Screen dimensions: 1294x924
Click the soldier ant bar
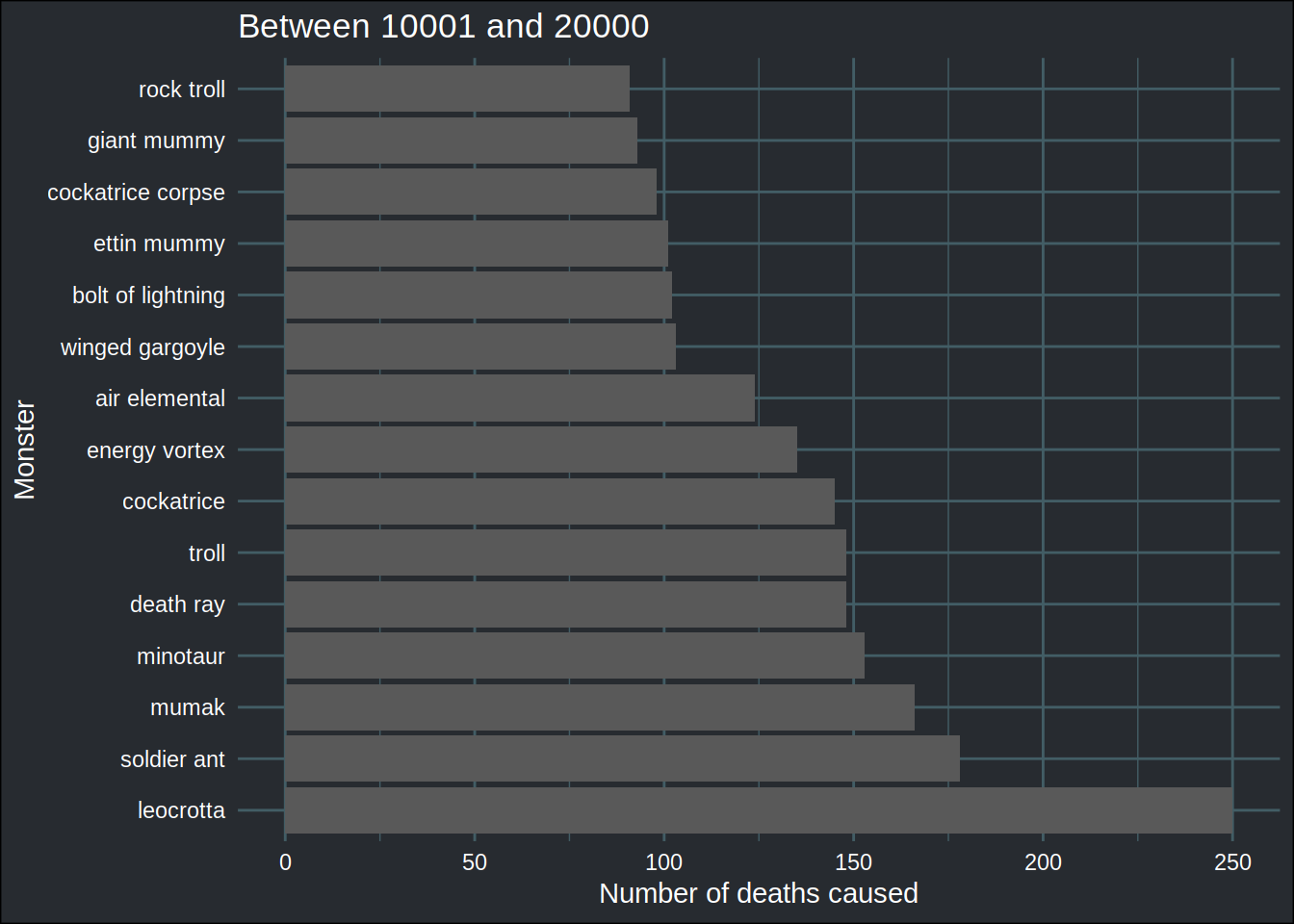(x=622, y=758)
